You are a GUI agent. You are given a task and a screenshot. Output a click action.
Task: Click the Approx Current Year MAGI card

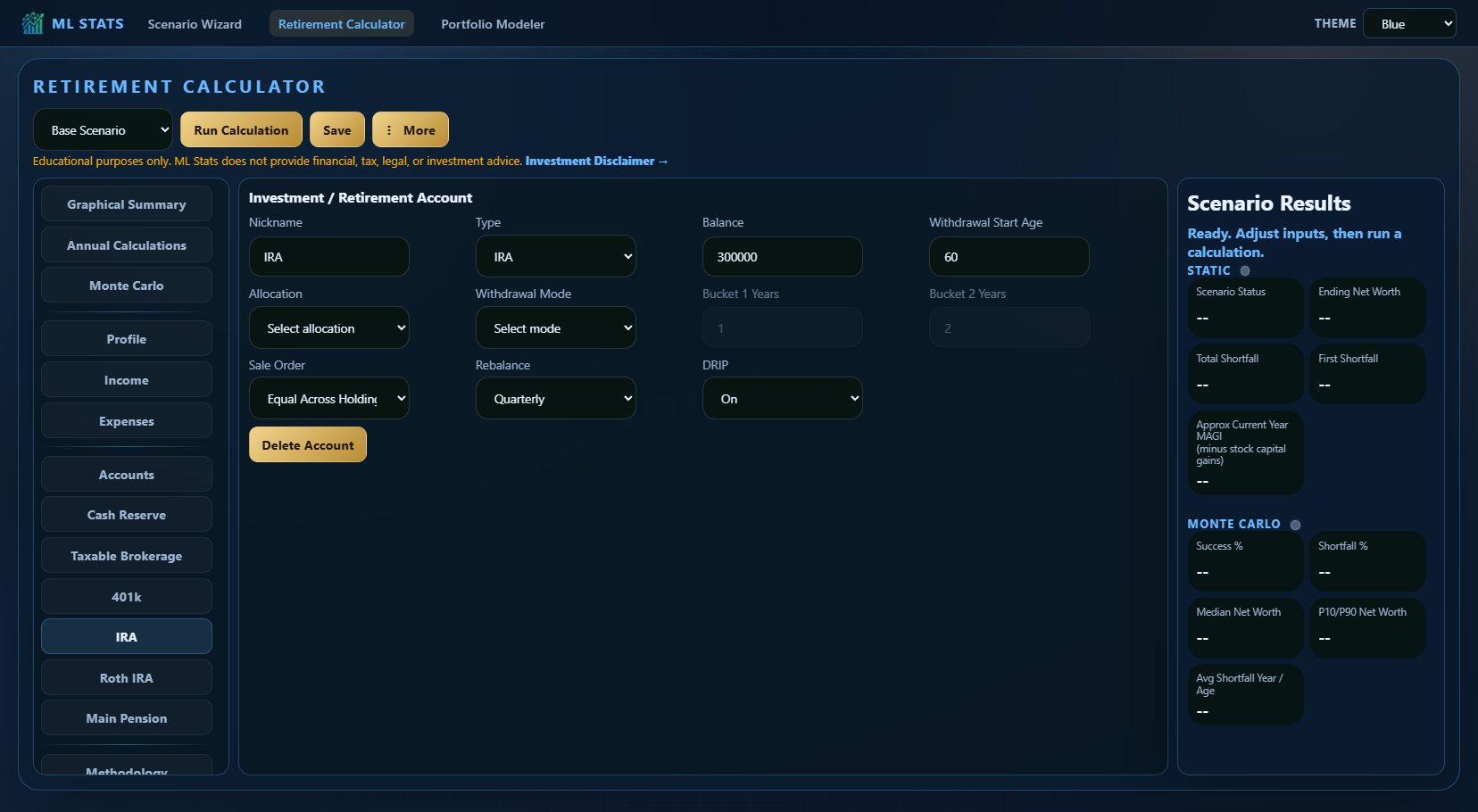(x=1245, y=453)
